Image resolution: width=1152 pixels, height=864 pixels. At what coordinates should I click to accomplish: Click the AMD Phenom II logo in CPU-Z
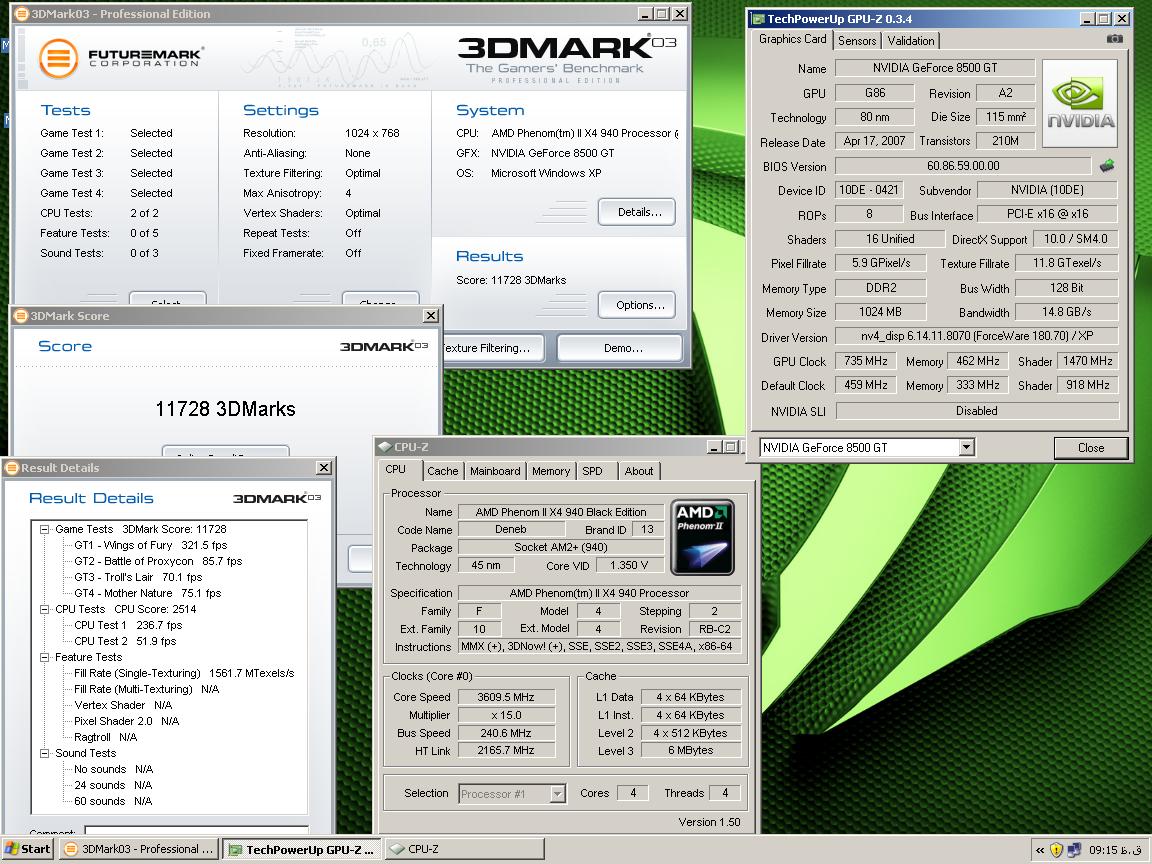coord(701,537)
